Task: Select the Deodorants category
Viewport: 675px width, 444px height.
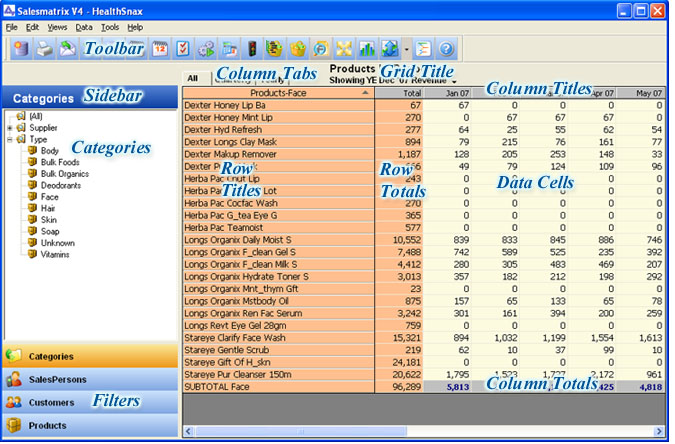Action: pos(61,186)
